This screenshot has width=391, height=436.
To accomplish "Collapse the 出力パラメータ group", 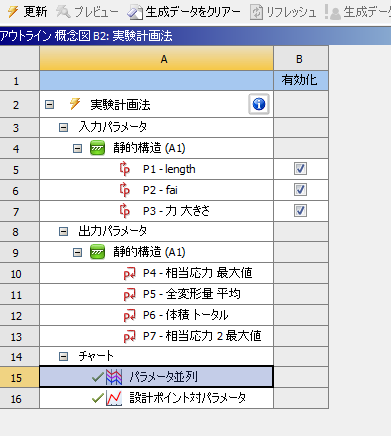I will tap(63, 231).
